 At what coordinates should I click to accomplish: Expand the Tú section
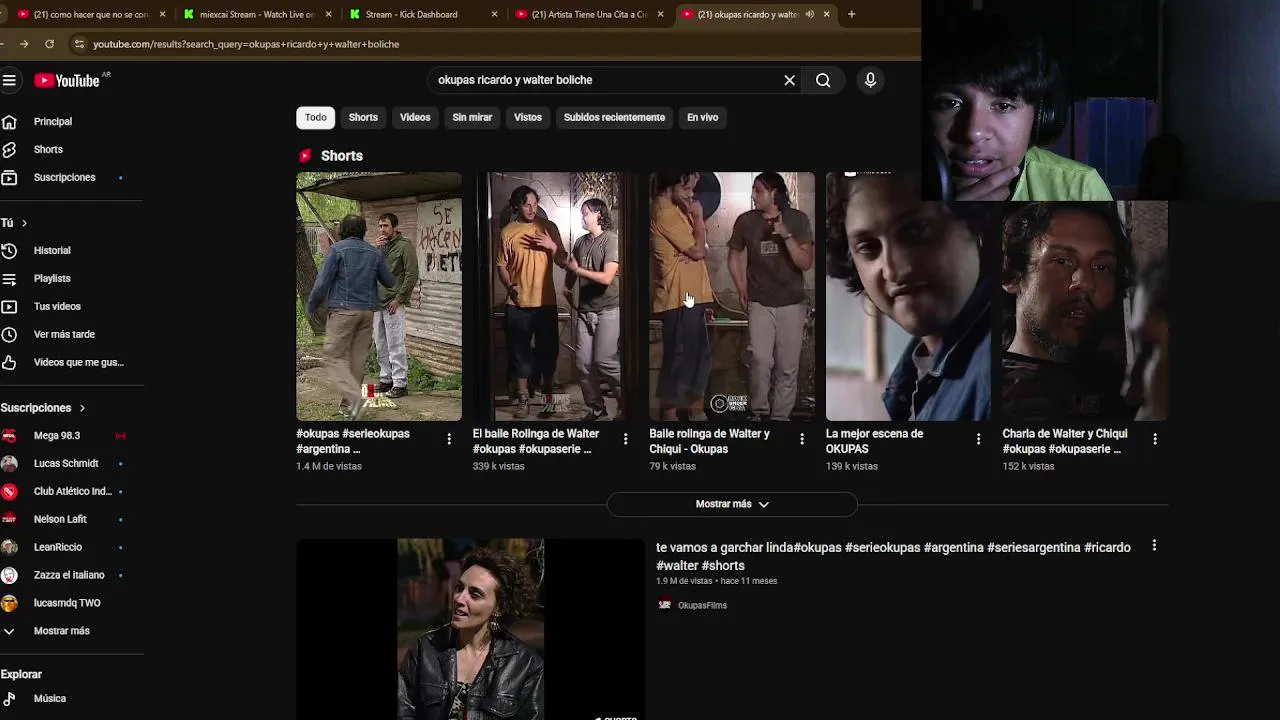[14, 223]
